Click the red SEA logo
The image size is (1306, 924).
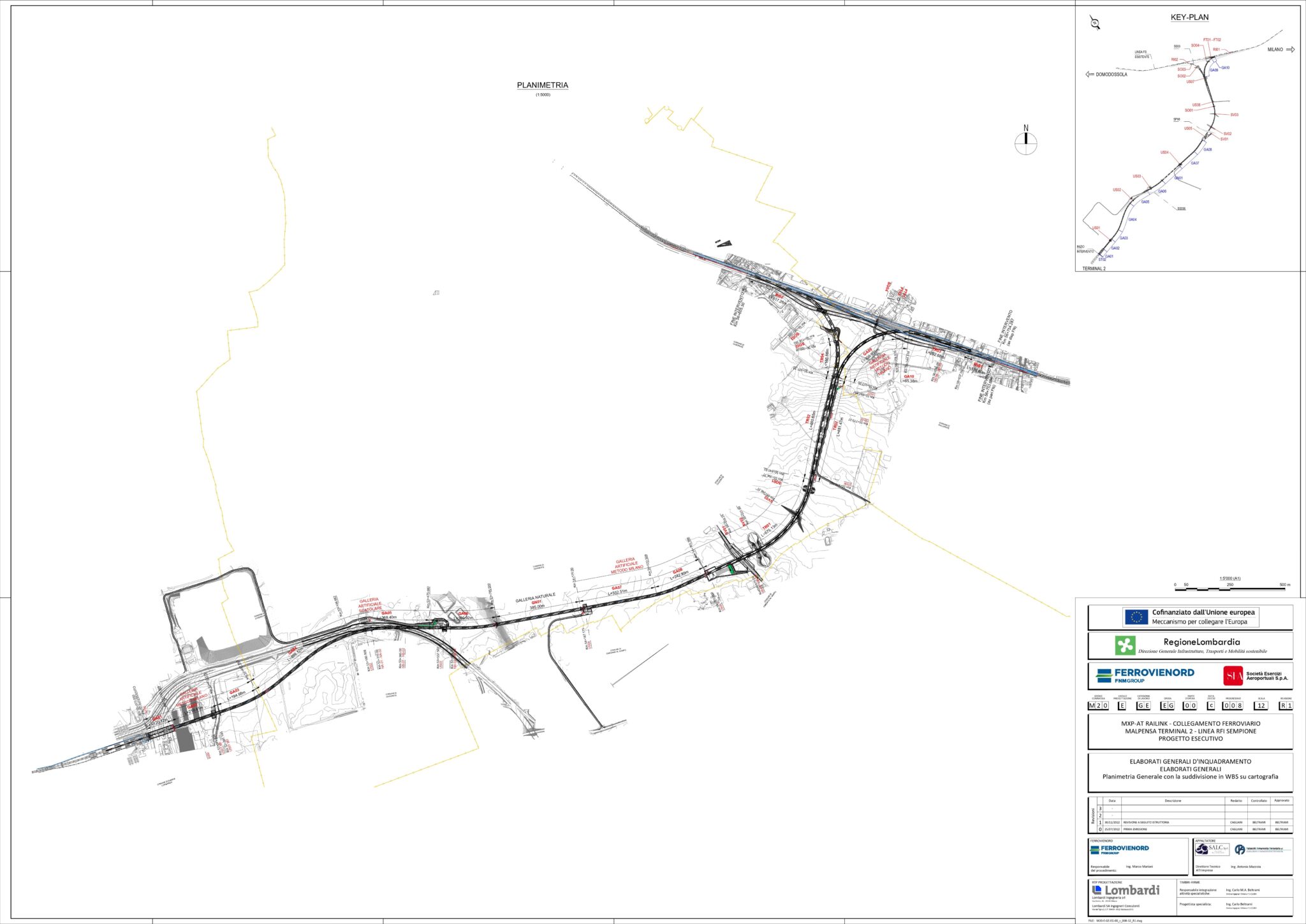click(x=1233, y=676)
